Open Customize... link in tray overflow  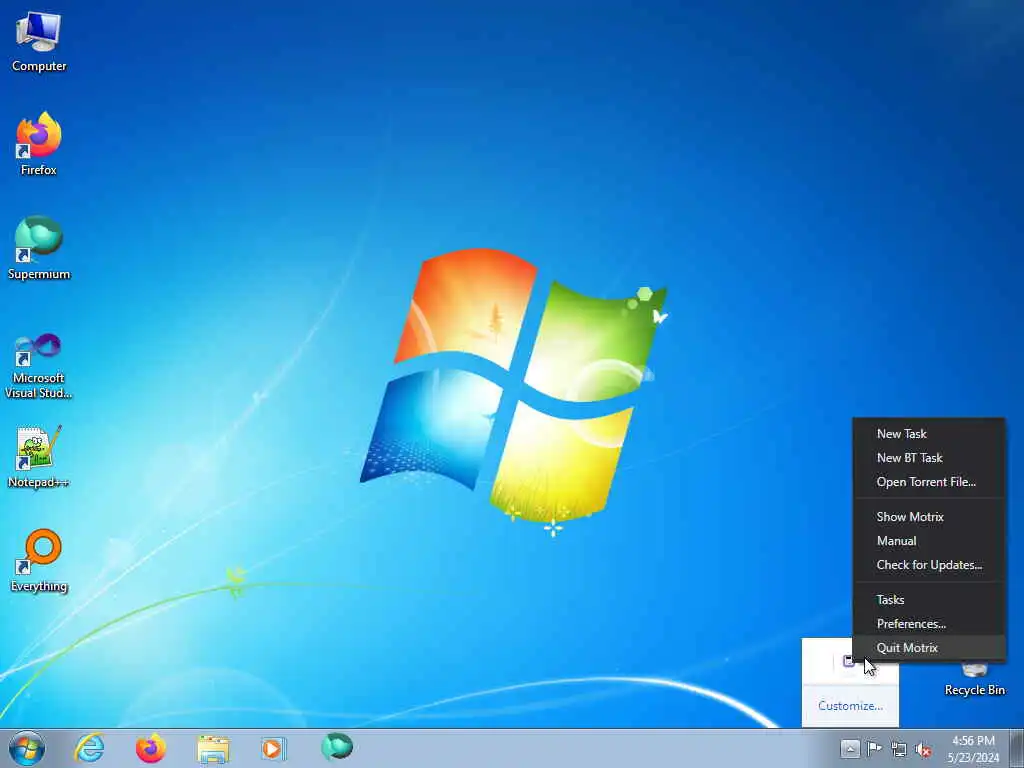[850, 706]
